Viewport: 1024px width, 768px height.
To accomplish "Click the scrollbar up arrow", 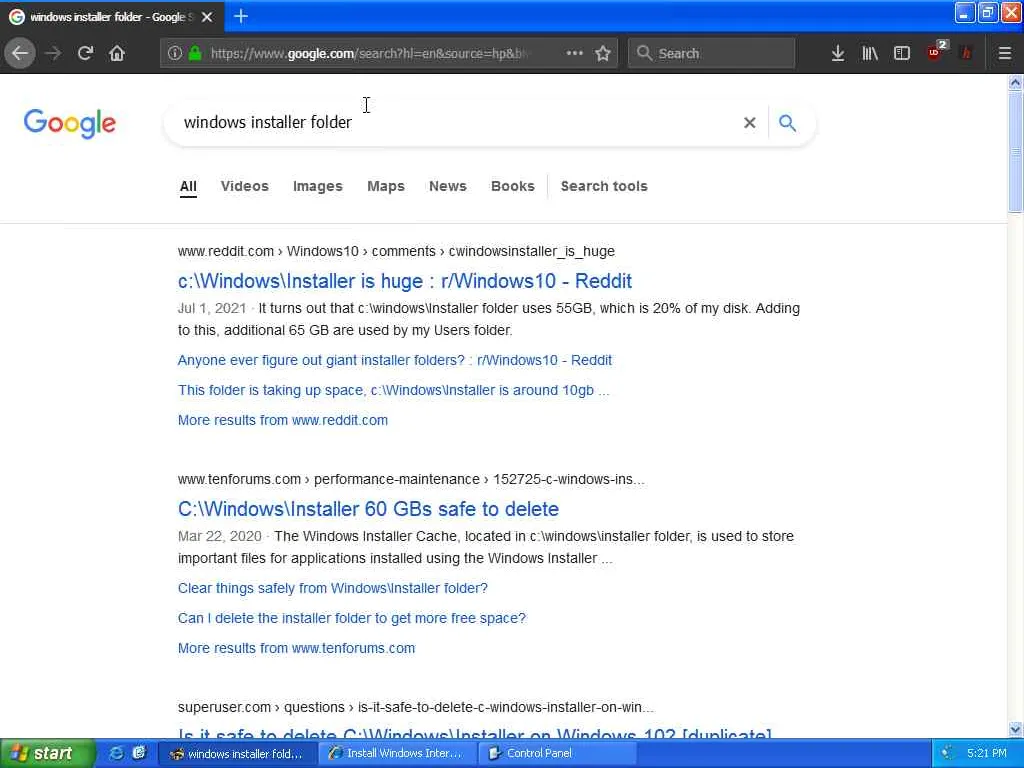I will point(1015,82).
